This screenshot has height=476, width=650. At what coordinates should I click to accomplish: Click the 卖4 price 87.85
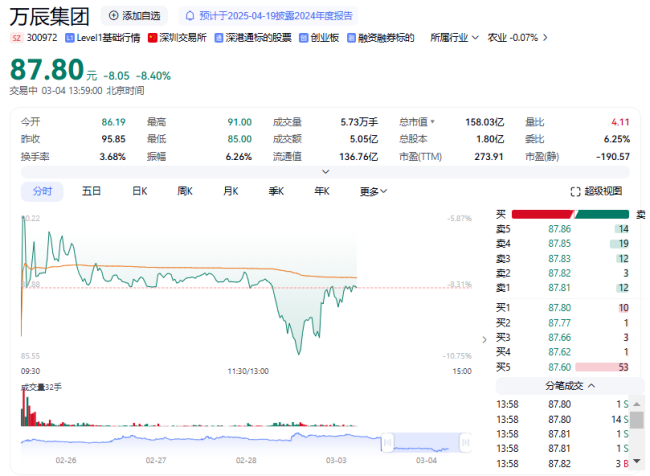coord(560,244)
